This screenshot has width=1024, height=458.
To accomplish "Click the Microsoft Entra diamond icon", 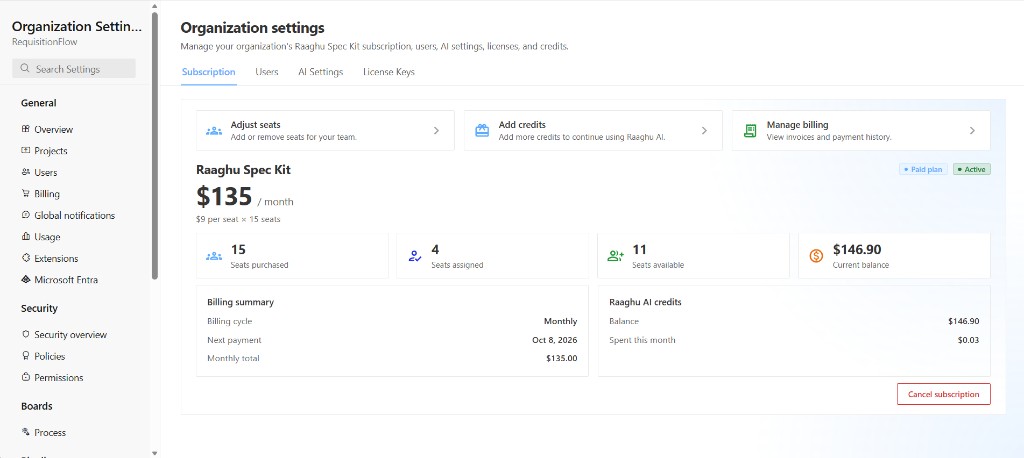I will 25,280.
